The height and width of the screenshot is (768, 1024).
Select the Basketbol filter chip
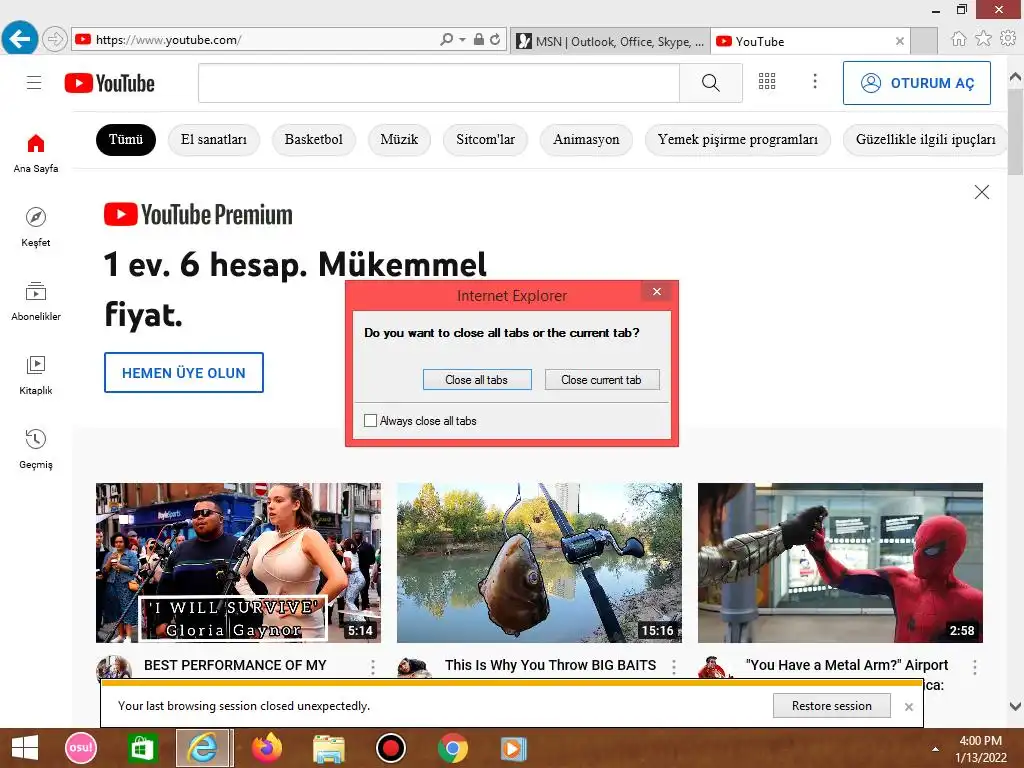pos(313,140)
